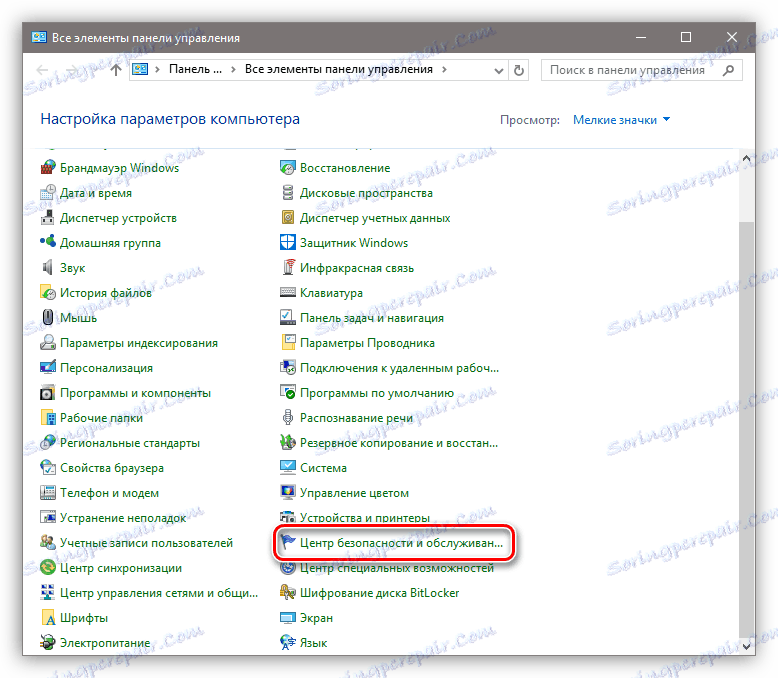Screen dimensions: 778x678
Task: Open Панель задач и навигация link
Action: click(372, 318)
